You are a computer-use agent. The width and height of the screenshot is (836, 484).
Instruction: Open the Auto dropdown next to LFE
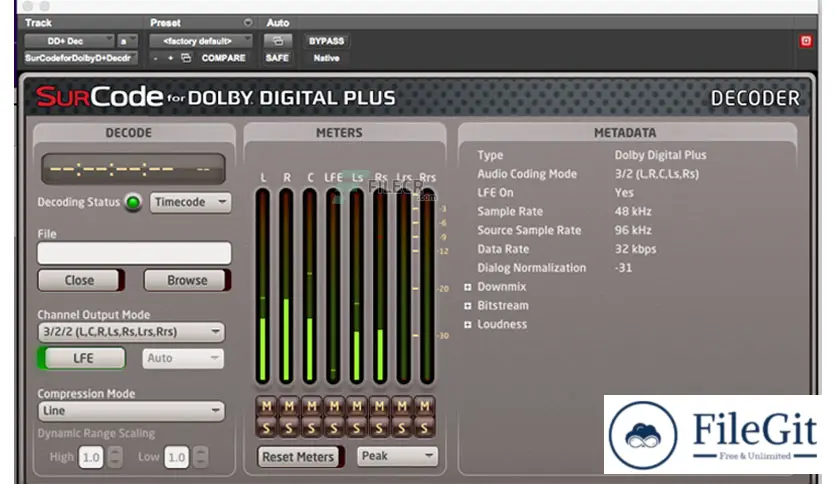183,358
